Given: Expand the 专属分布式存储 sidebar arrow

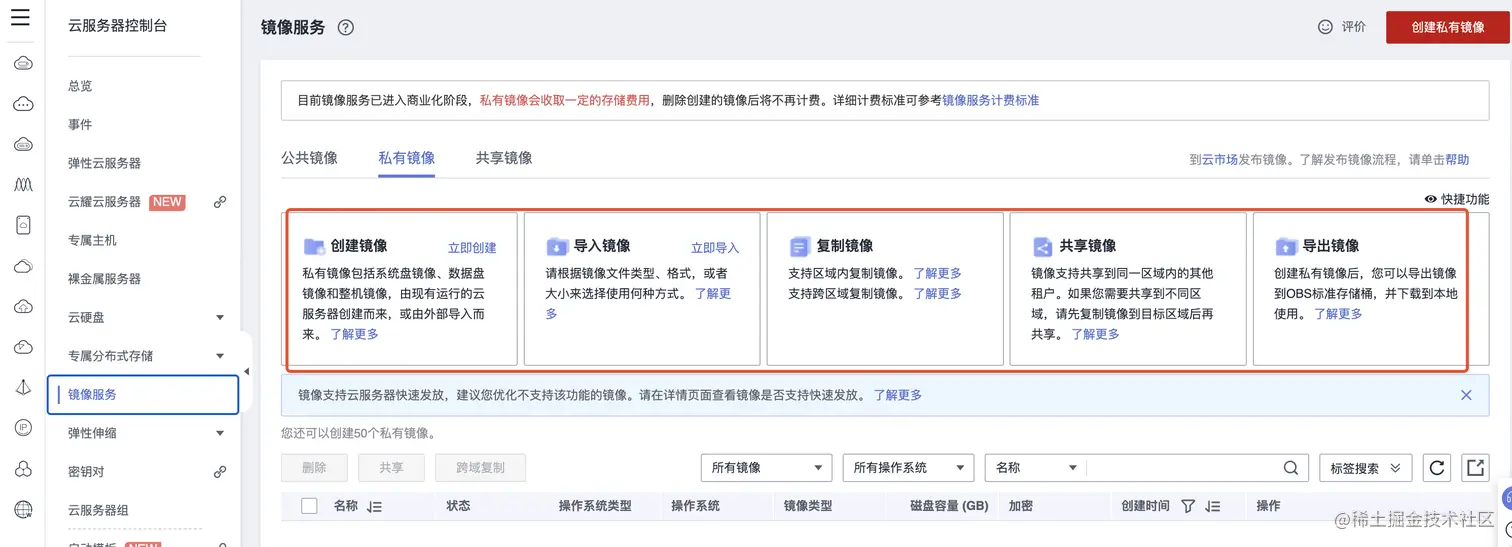Looking at the screenshot, I should coord(220,356).
